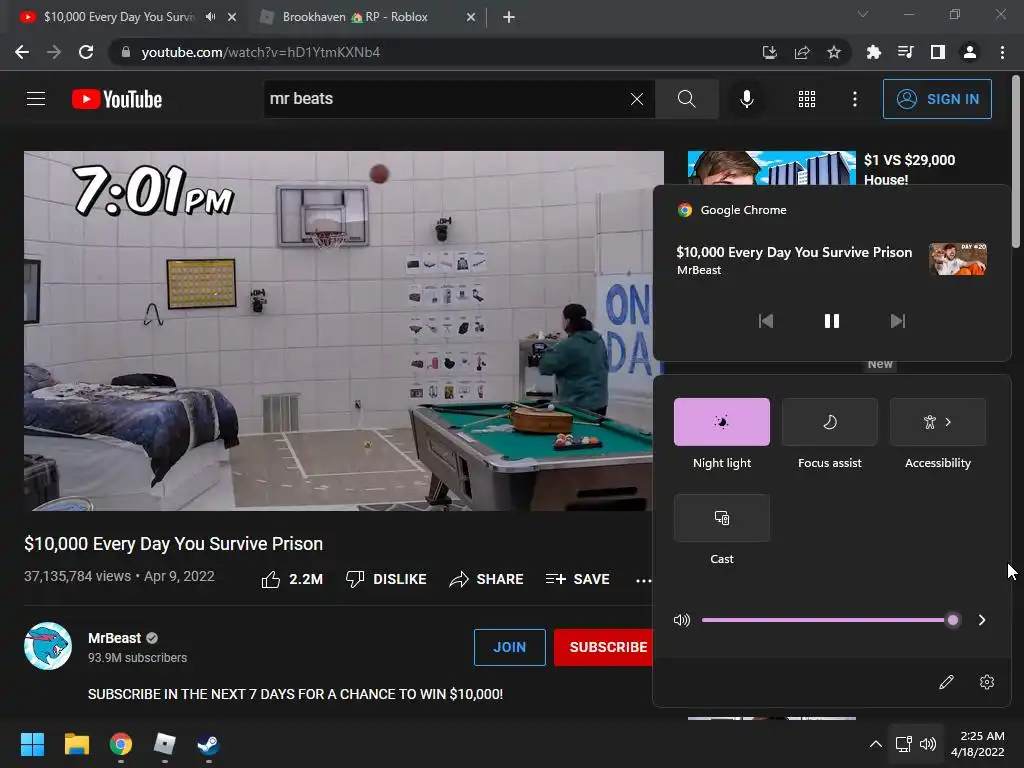Toggle the Chrome side panel icon
1024x768 pixels.
coord(938,52)
